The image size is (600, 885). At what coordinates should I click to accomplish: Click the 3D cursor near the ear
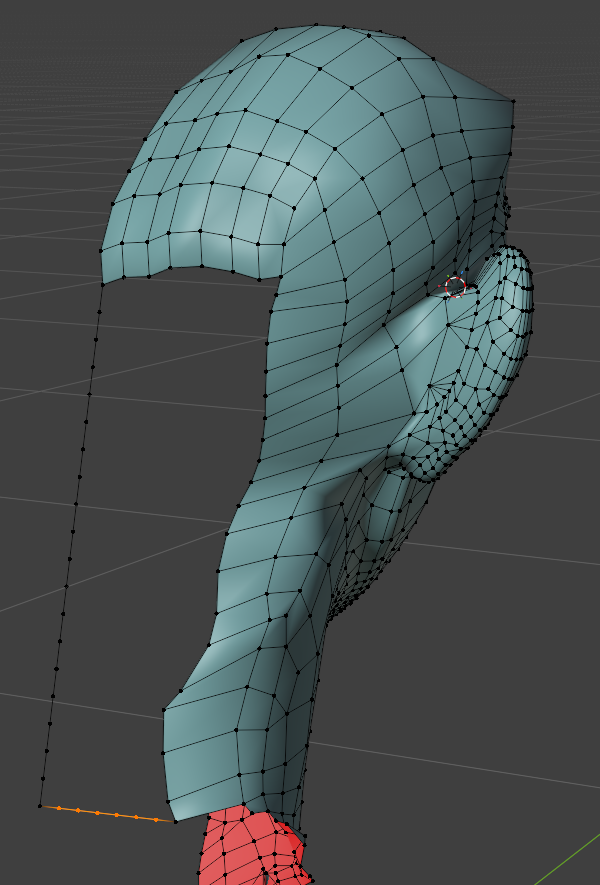pos(455,286)
